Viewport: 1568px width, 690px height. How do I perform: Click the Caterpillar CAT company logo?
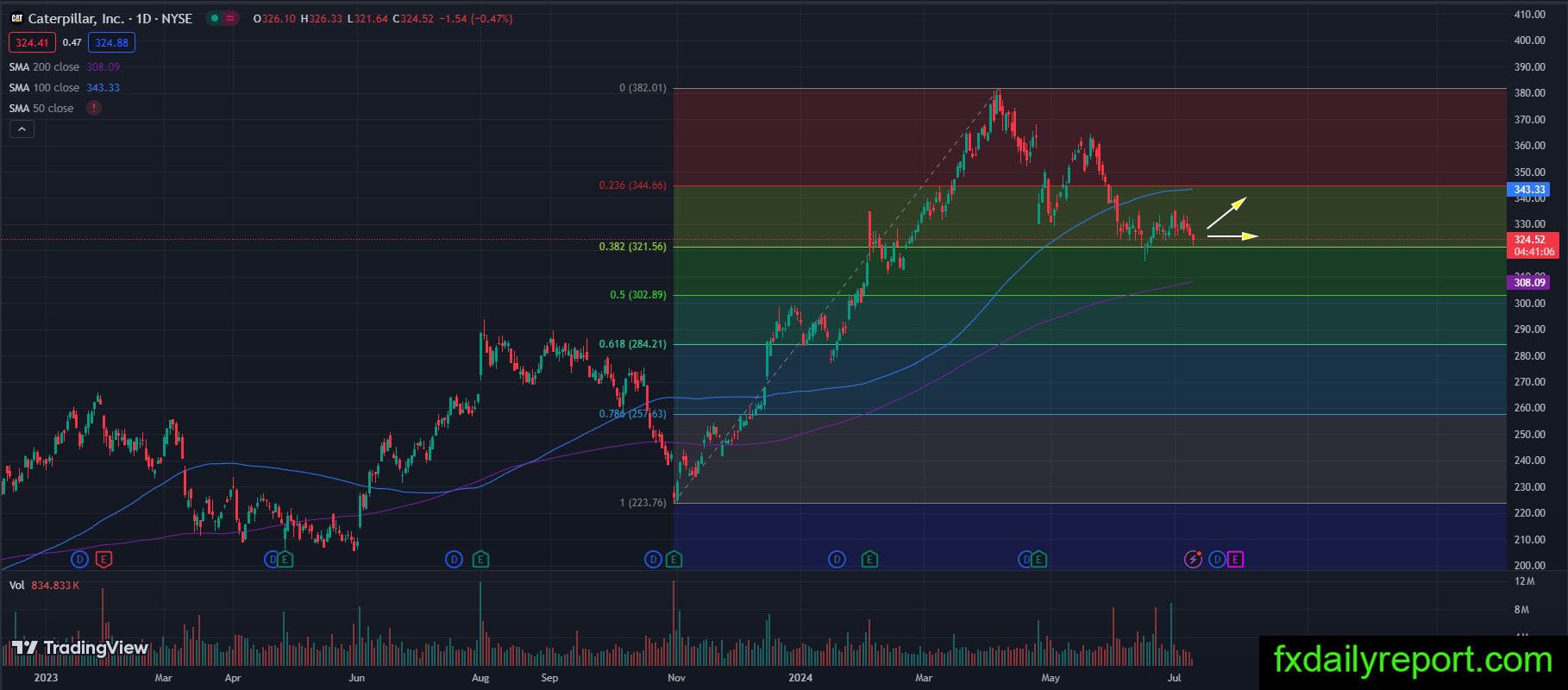pyautogui.click(x=16, y=18)
